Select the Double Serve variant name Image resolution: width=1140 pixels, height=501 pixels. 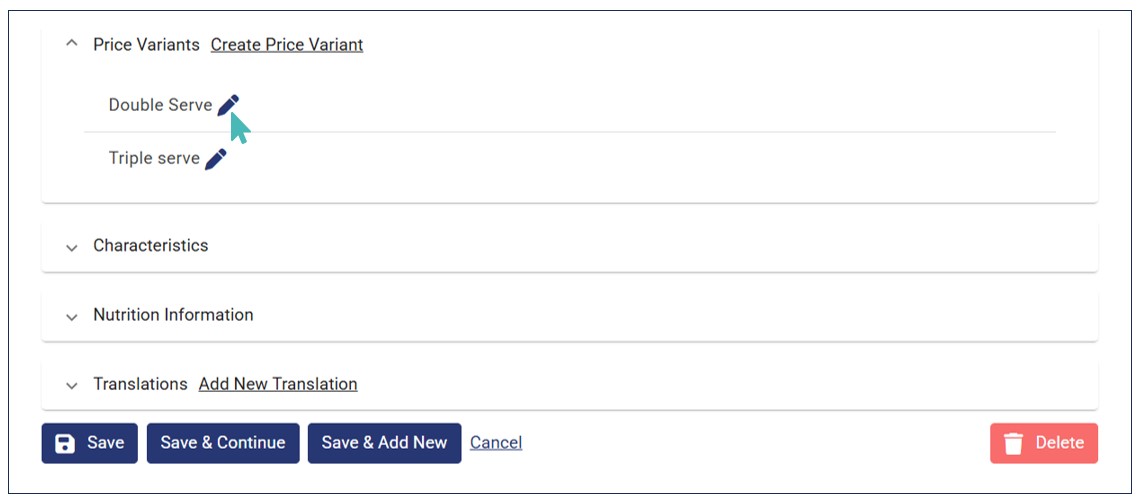point(160,105)
